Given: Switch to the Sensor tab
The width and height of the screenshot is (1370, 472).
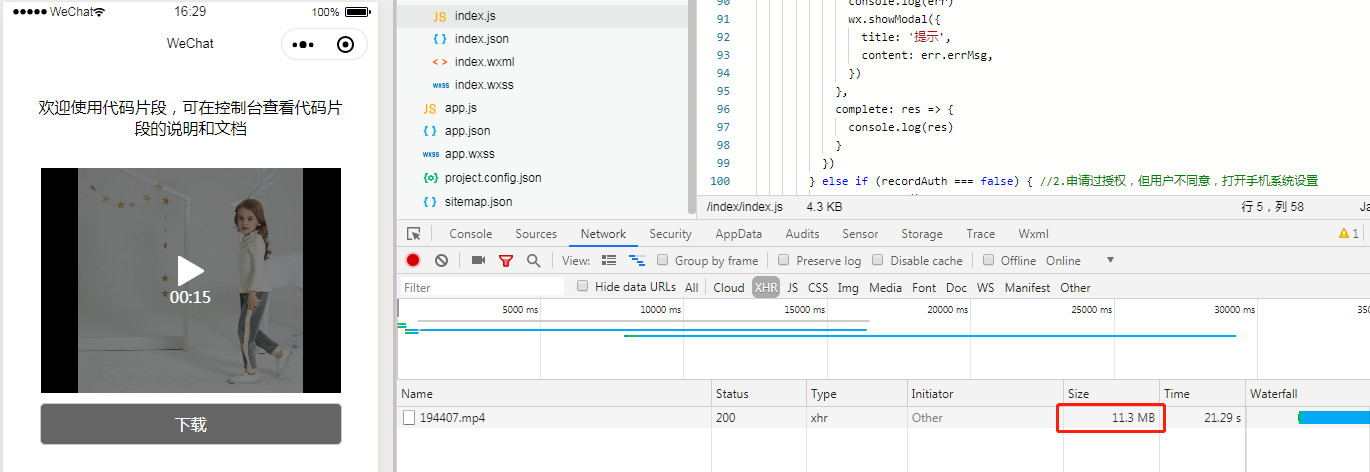Looking at the screenshot, I should [860, 234].
